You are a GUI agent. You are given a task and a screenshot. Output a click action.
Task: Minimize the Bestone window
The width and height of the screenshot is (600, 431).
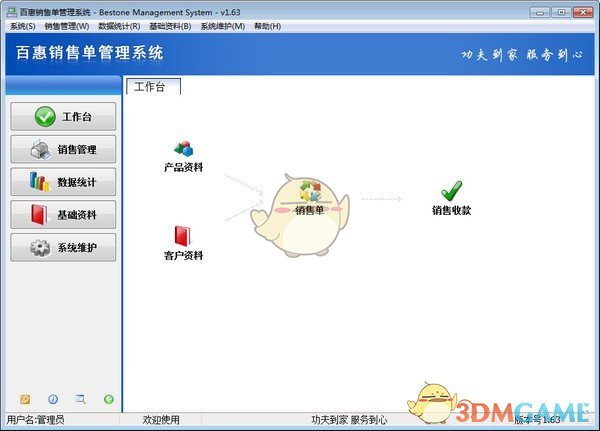pos(540,12)
